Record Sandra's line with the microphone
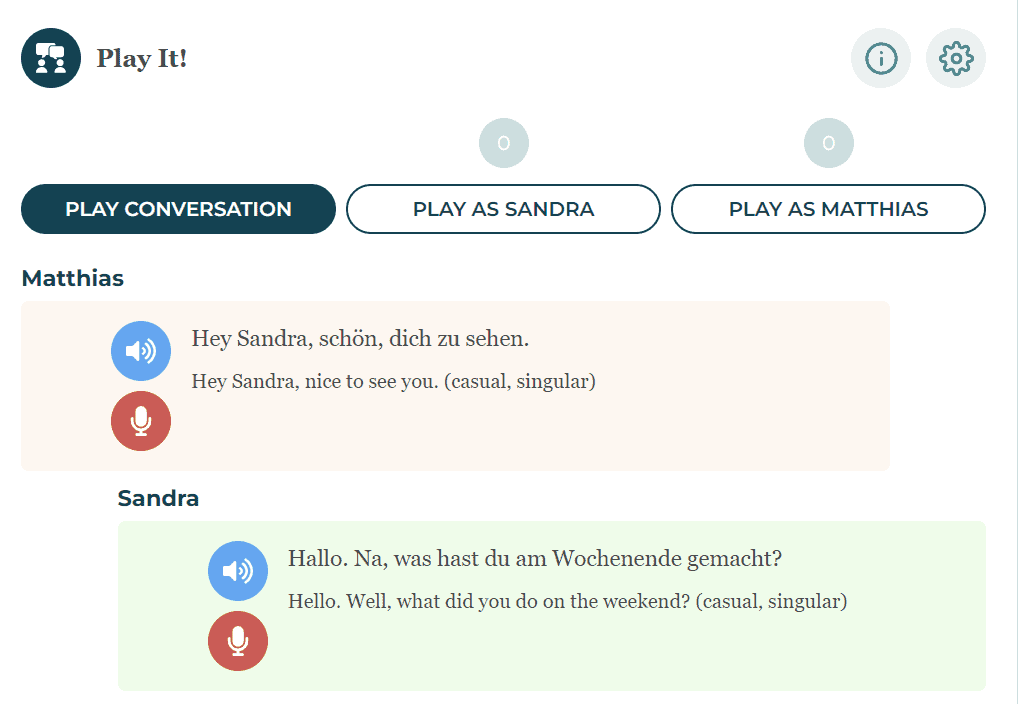Screen dimensions: 1018x704 pos(238,641)
